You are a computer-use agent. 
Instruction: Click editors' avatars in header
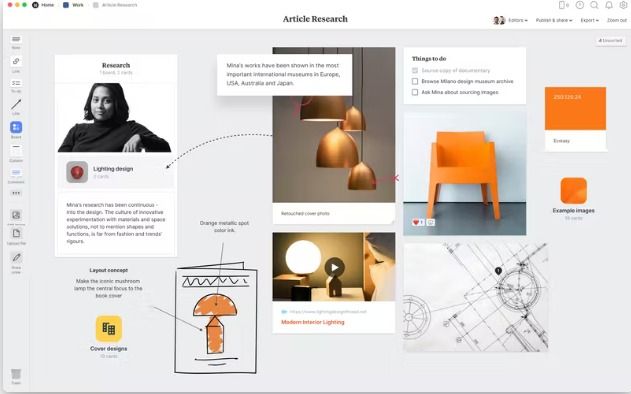coord(499,20)
